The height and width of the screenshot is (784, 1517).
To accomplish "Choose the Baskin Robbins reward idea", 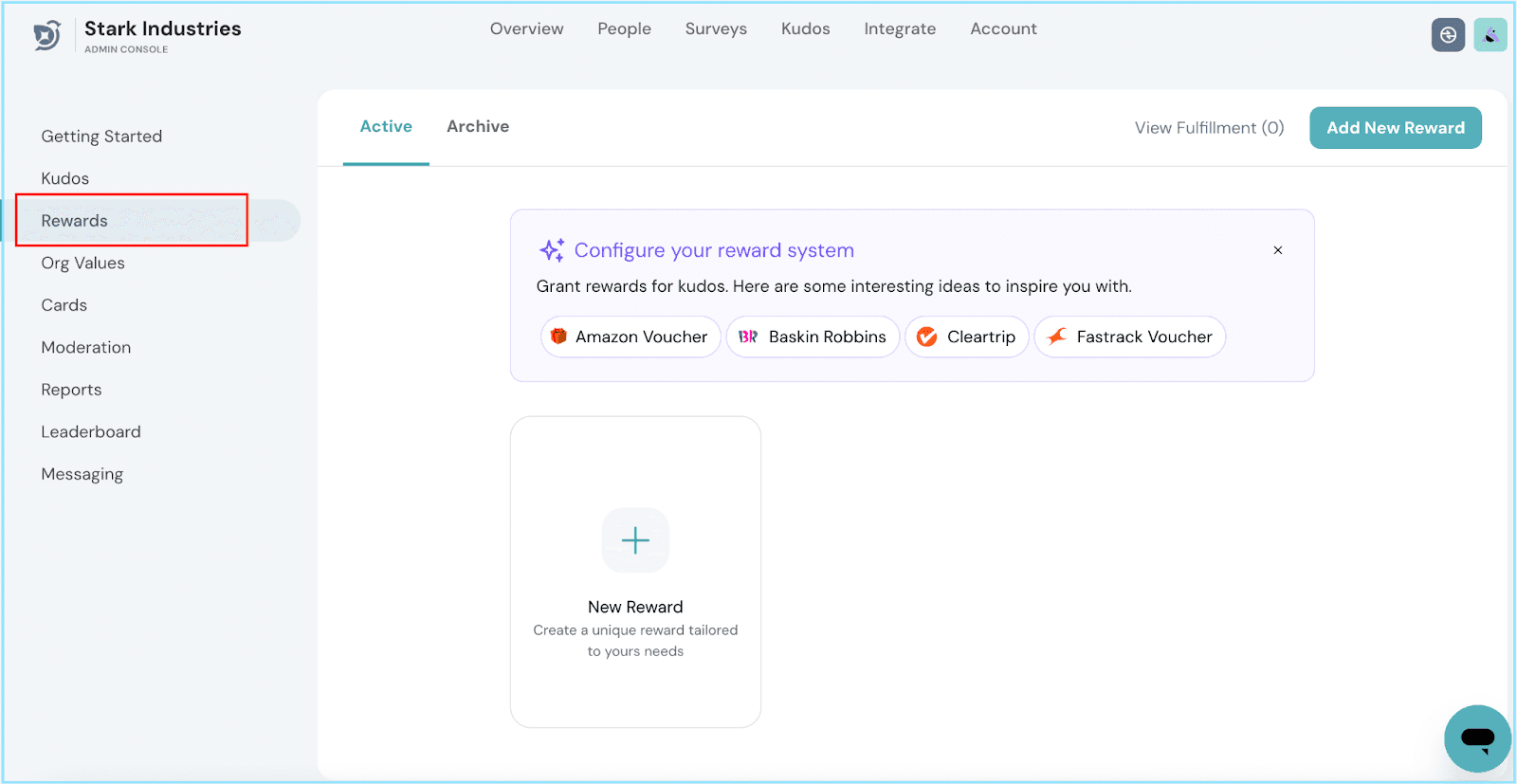I will coord(813,337).
